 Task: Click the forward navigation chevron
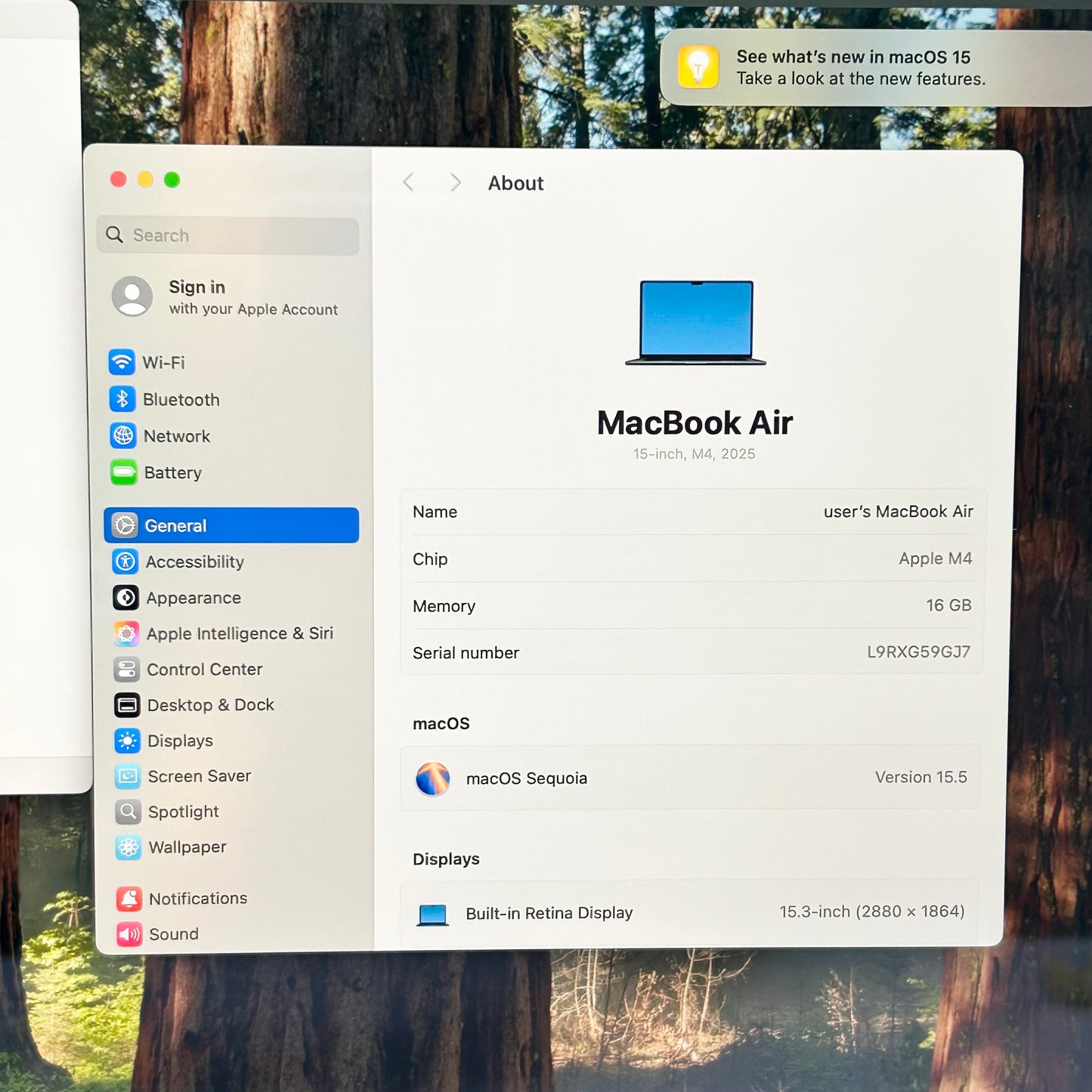[x=455, y=182]
